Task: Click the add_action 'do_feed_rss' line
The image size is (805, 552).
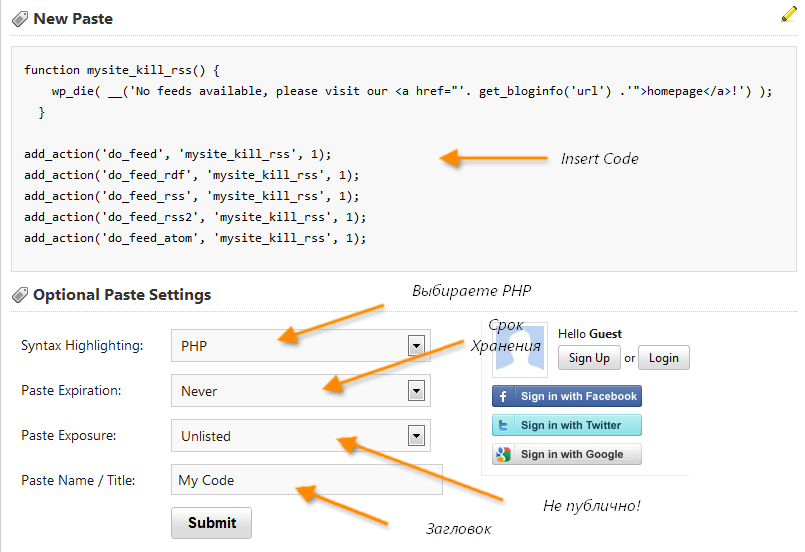Action: pos(191,197)
